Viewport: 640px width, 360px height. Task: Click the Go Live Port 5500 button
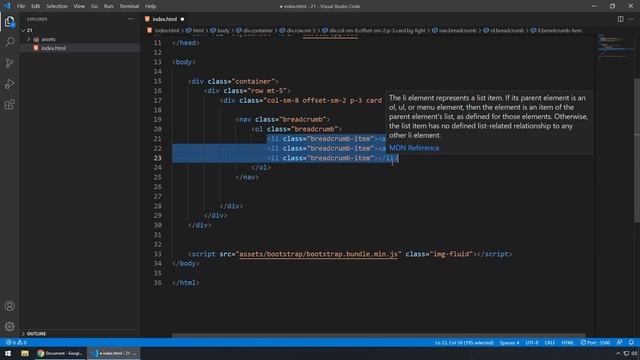coord(595,342)
